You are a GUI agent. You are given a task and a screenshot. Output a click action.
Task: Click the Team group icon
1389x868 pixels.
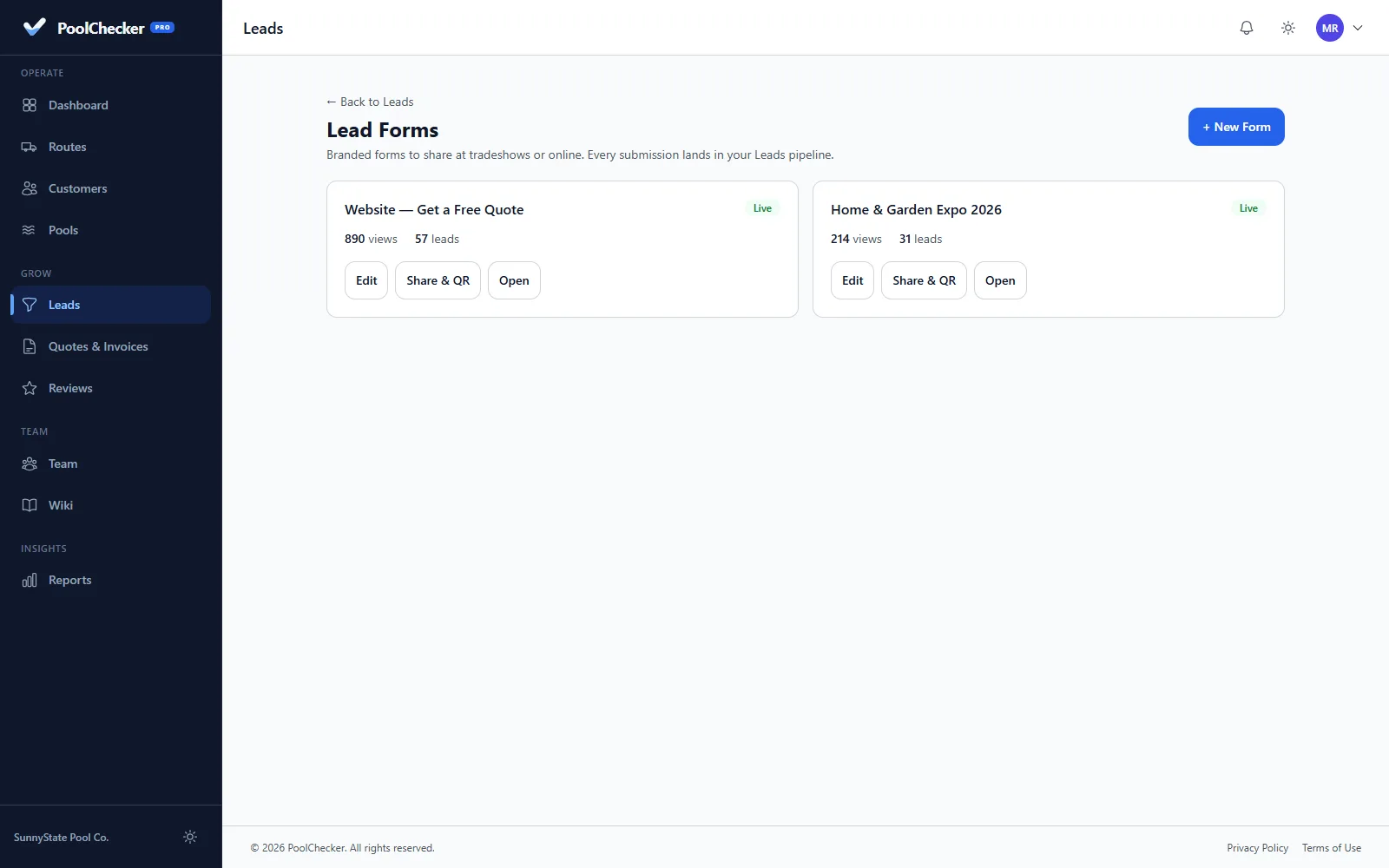(30, 464)
